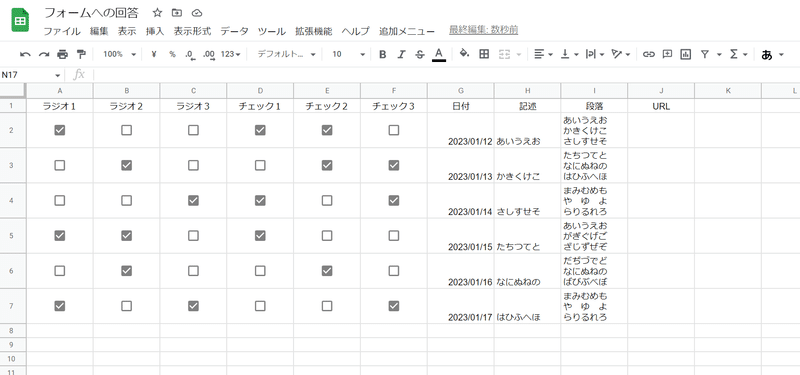
Task: Uncheck ラジオ1 checkbox in row 2
Action: [x=60, y=130]
